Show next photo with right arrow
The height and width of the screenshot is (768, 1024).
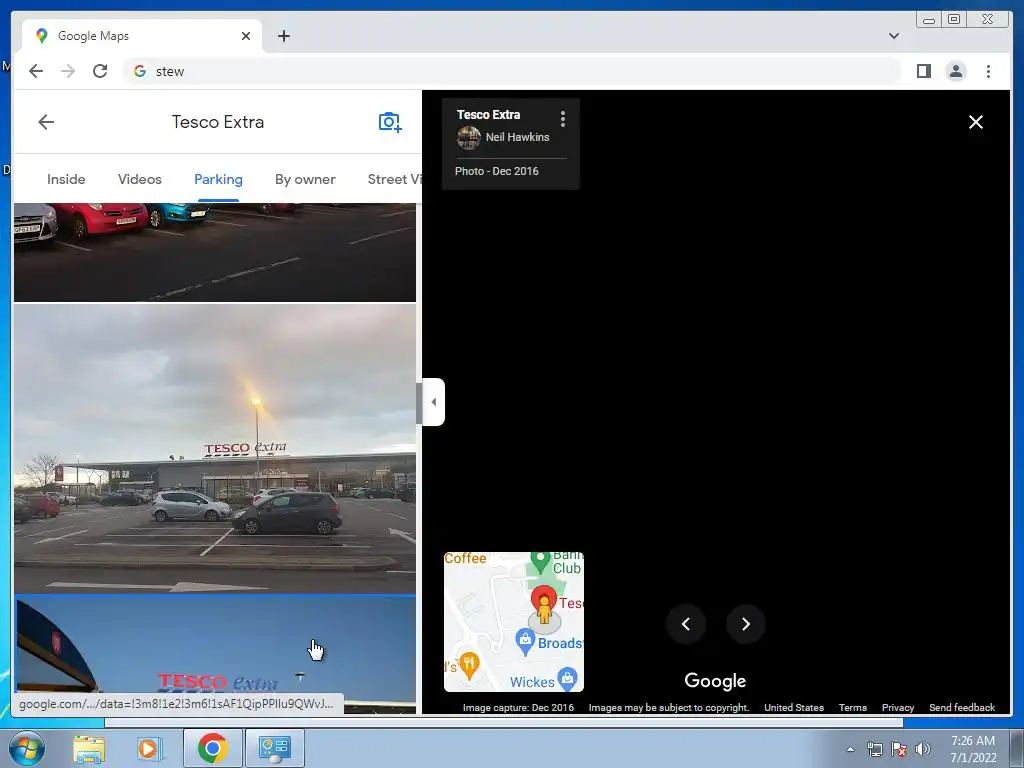coord(746,624)
